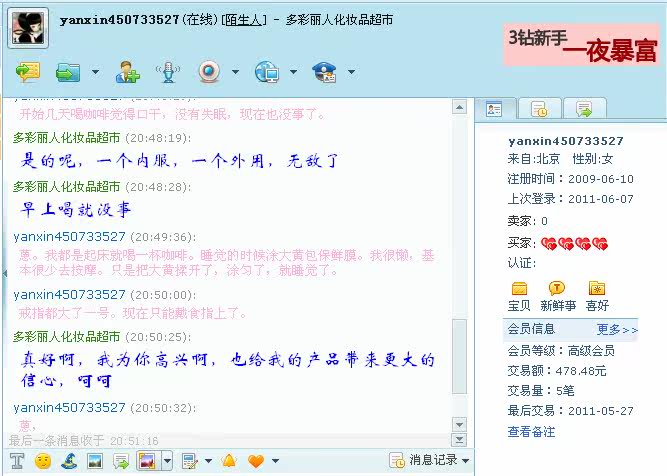This screenshot has height=476, width=667.
Task: Click username yanxin450733527 in profile panel
Action: pyautogui.click(x=566, y=141)
